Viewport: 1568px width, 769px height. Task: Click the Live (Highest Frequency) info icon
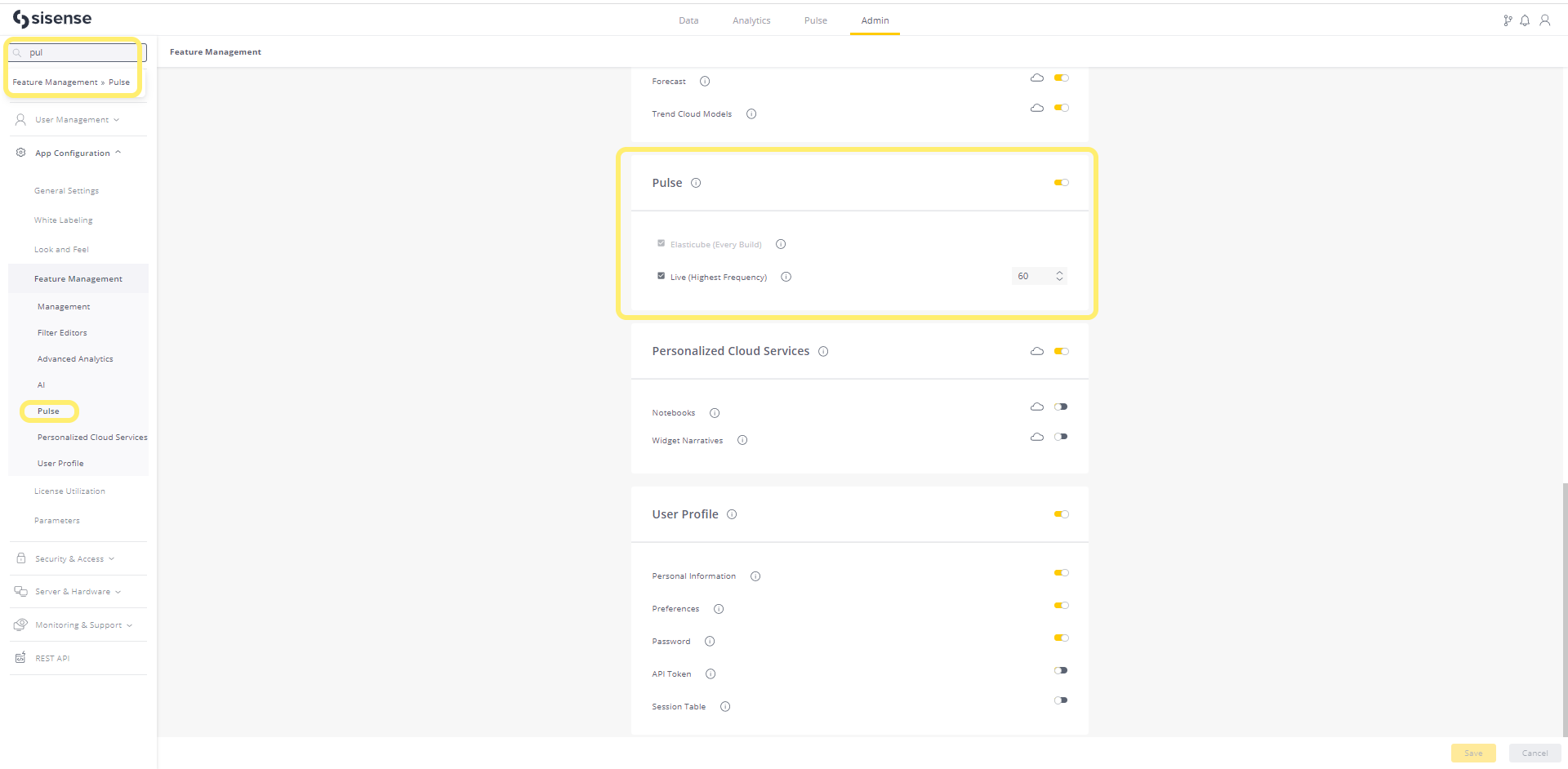point(786,277)
